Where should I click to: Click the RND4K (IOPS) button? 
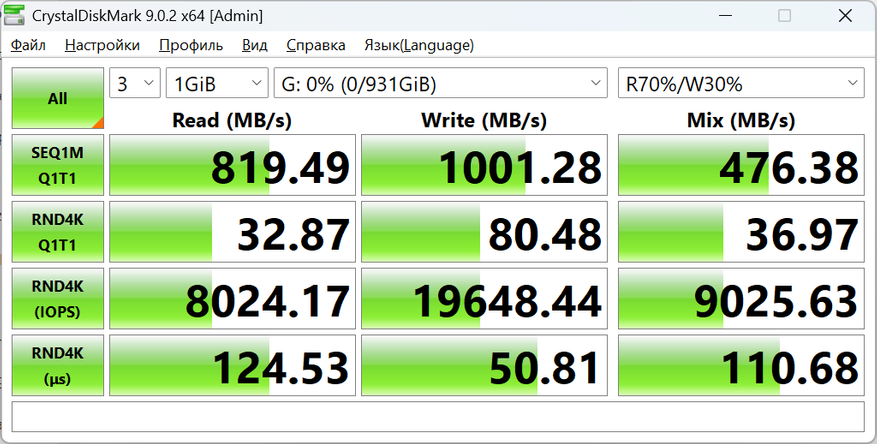[x=58, y=299]
